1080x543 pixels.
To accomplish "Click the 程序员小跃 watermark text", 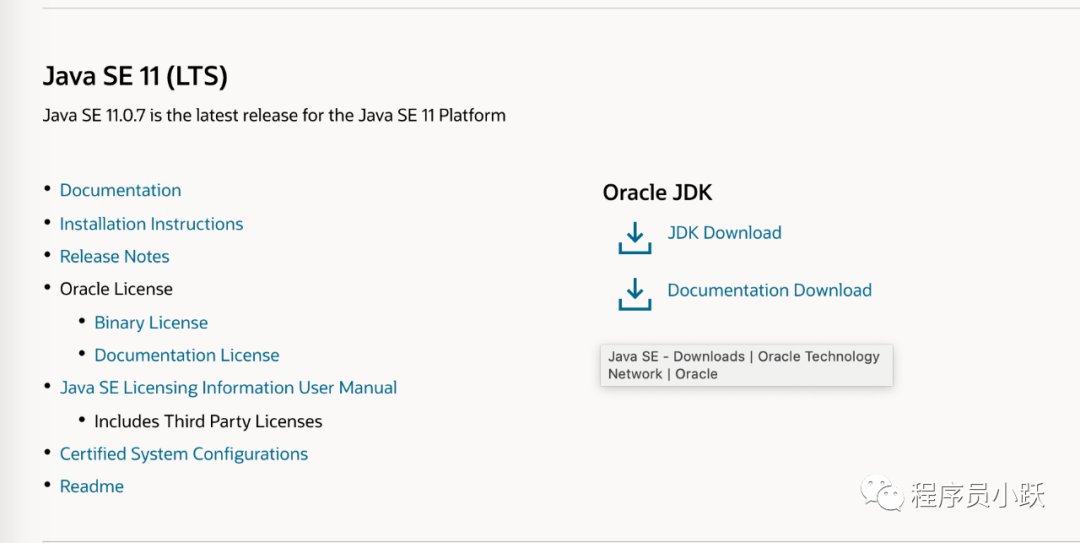I will [x=977, y=494].
